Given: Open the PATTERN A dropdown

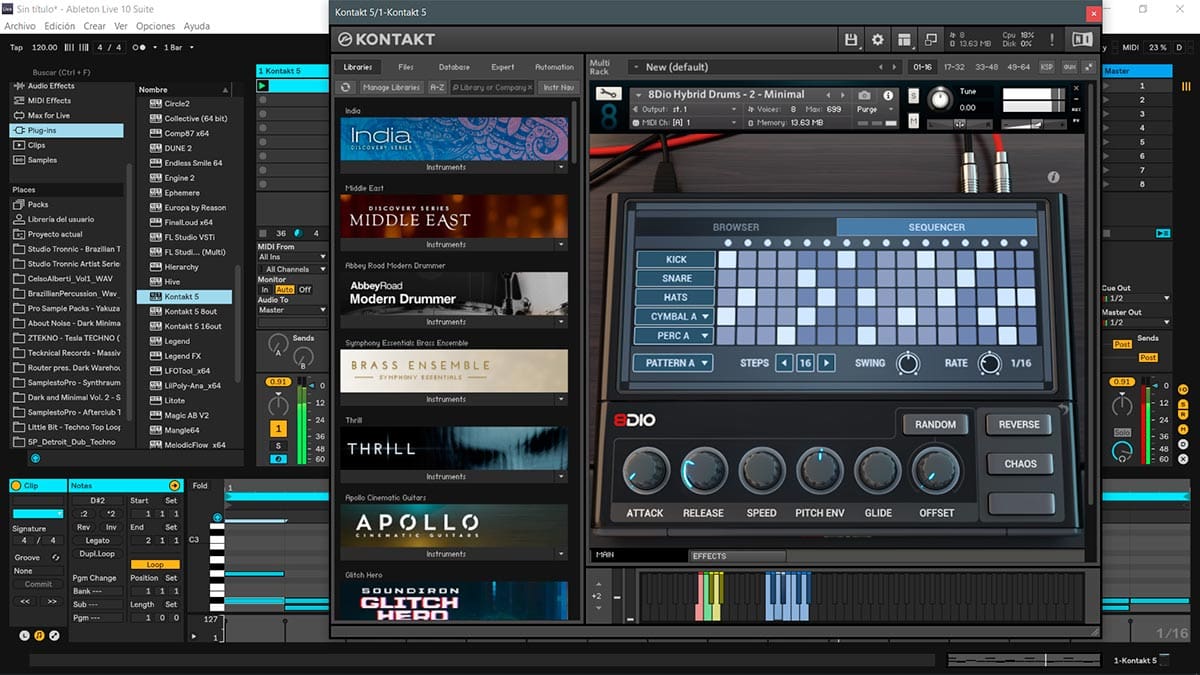Looking at the screenshot, I should [x=672, y=363].
